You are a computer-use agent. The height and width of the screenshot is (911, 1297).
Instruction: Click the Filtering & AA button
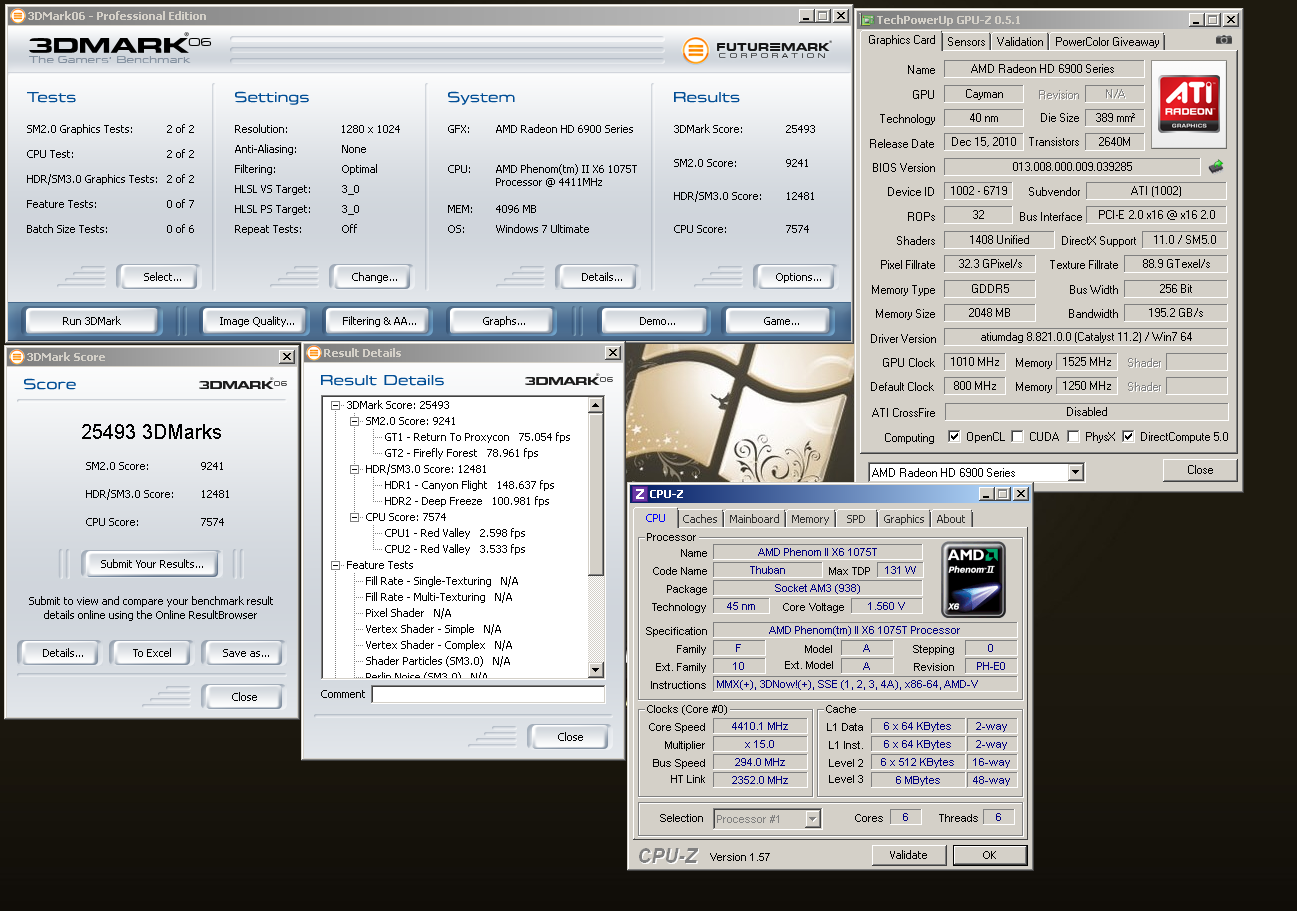pyautogui.click(x=379, y=321)
